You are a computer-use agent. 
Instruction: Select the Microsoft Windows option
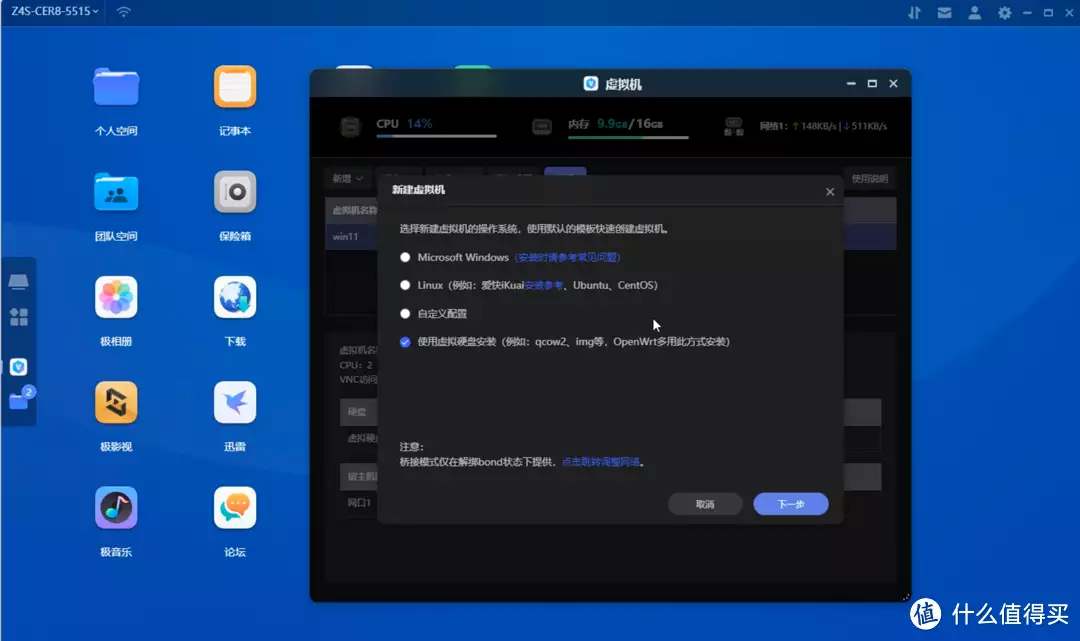click(405, 258)
